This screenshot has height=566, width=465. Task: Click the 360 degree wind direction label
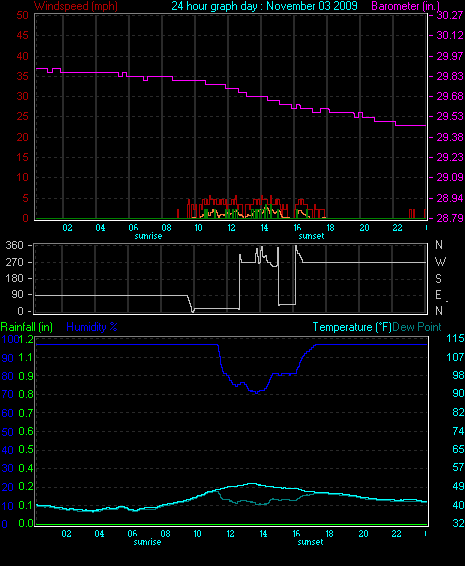coord(14,245)
